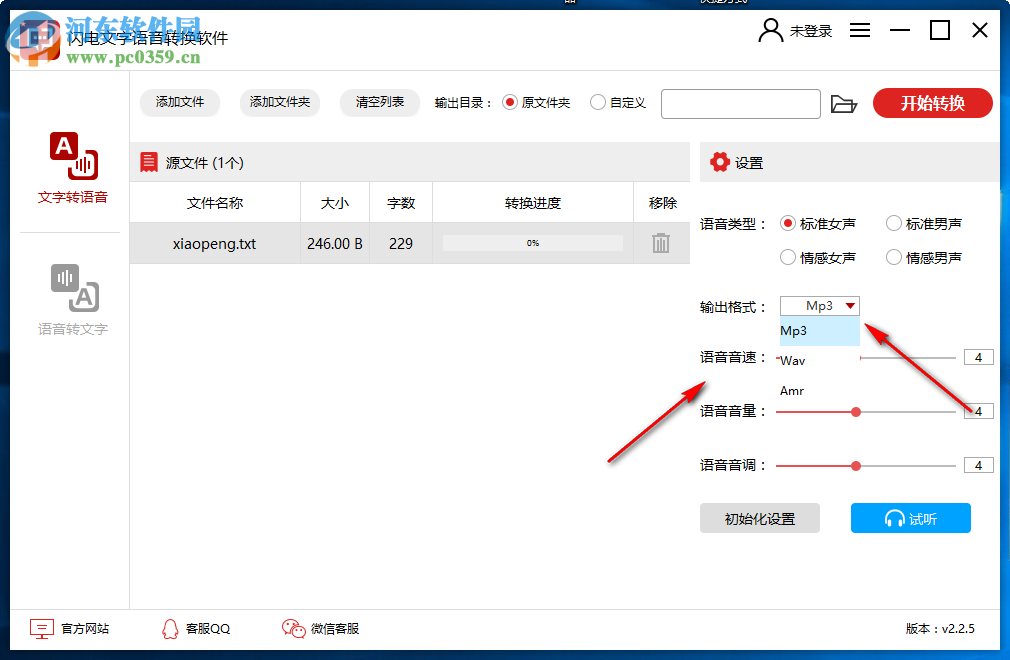Click 未登录 login text
This screenshot has height=660, width=1010.
point(811,31)
